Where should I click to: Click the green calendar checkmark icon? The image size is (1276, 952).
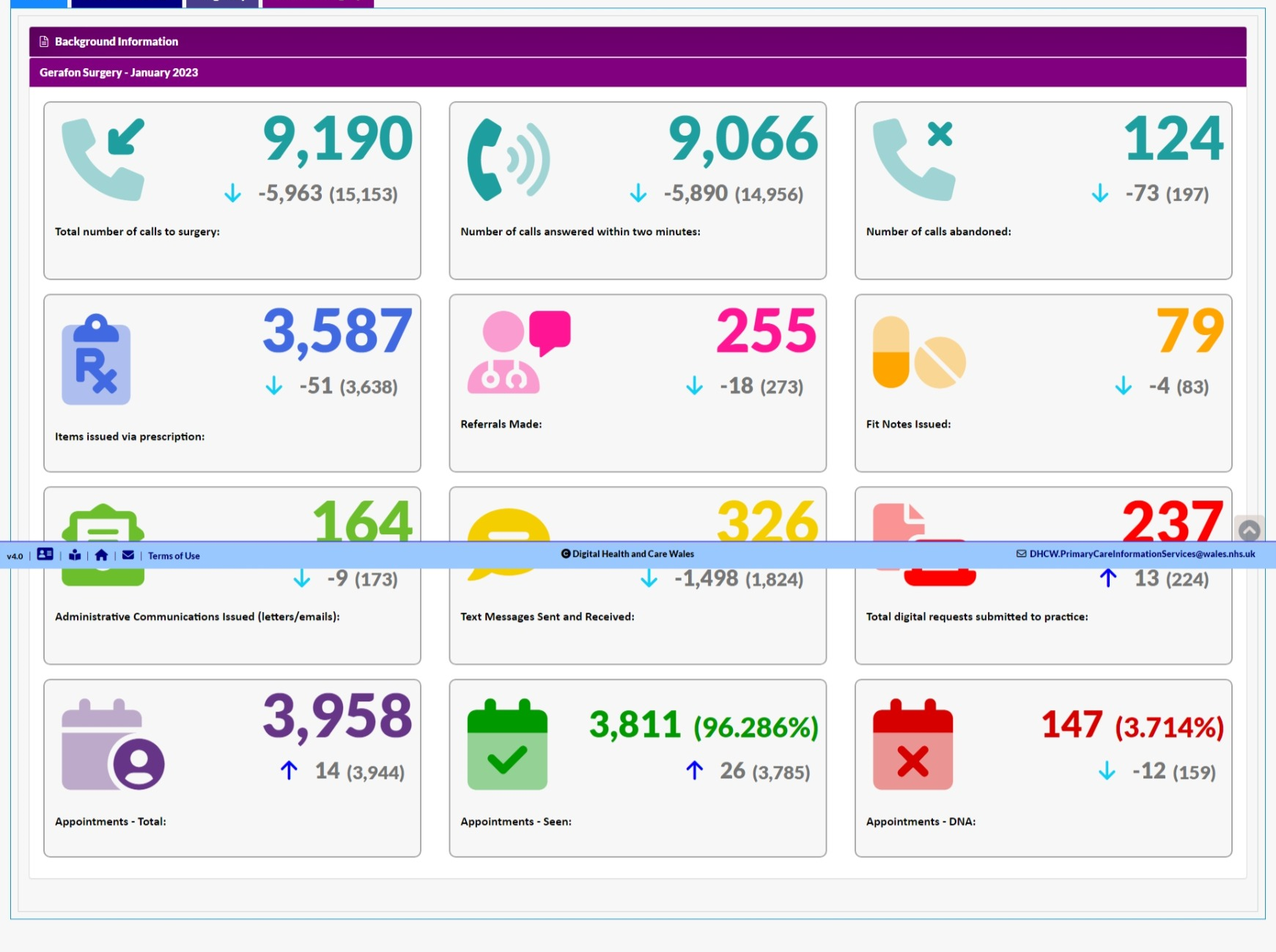tap(507, 745)
